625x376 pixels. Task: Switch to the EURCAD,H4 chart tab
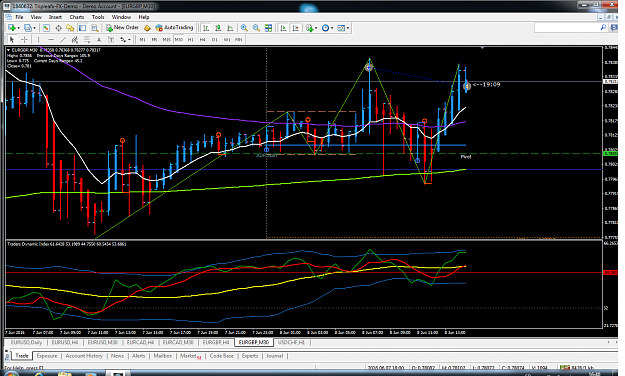point(141,343)
